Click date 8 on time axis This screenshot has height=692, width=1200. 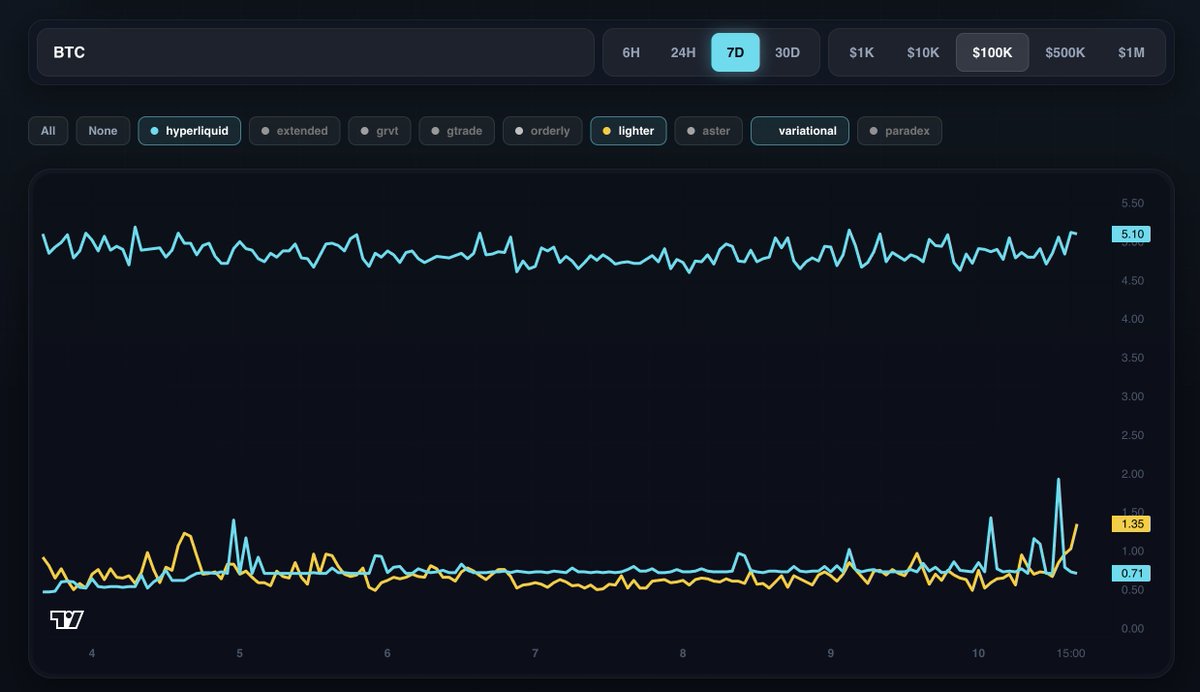tap(683, 653)
